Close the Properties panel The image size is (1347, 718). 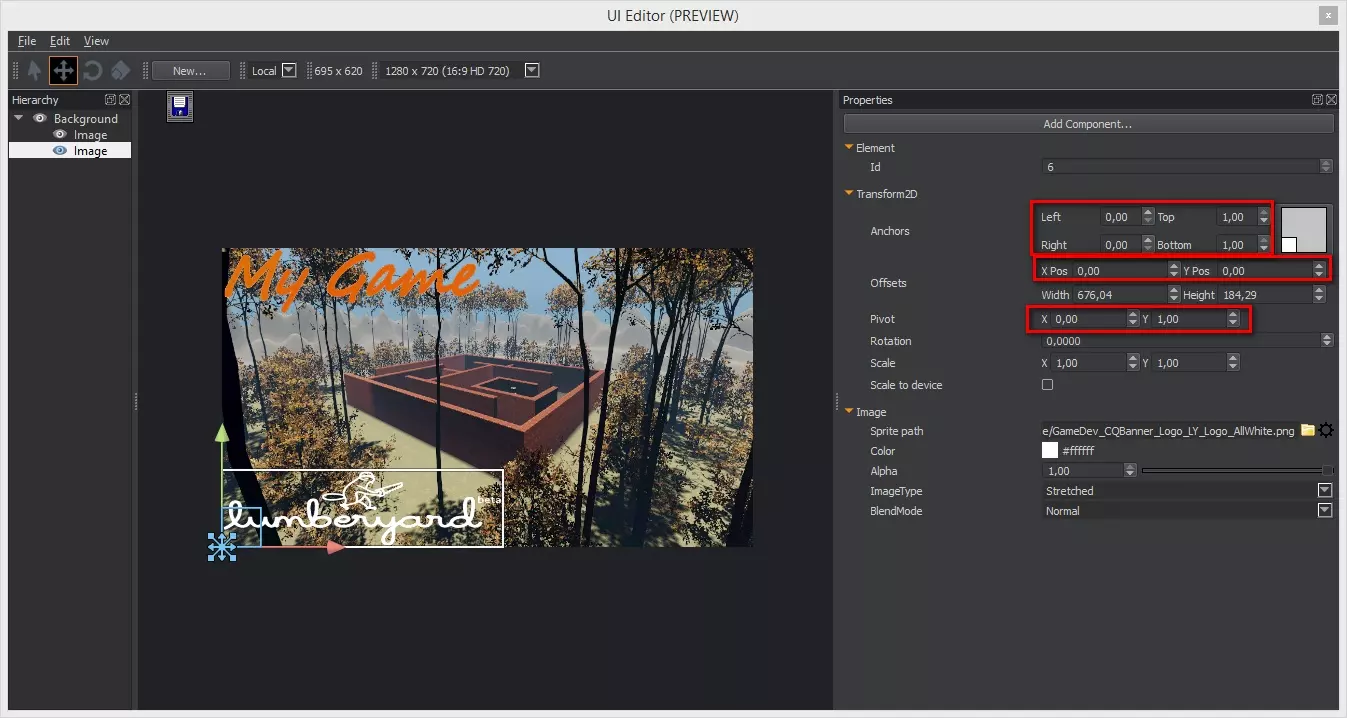coord(1332,100)
